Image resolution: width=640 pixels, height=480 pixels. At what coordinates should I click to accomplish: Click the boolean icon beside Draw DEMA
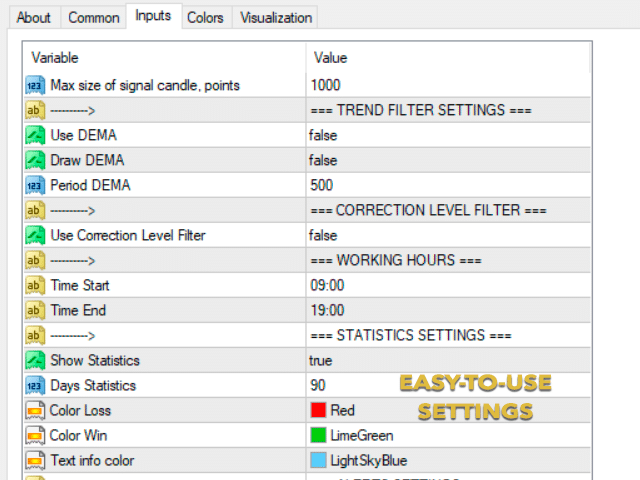[x=35, y=160]
